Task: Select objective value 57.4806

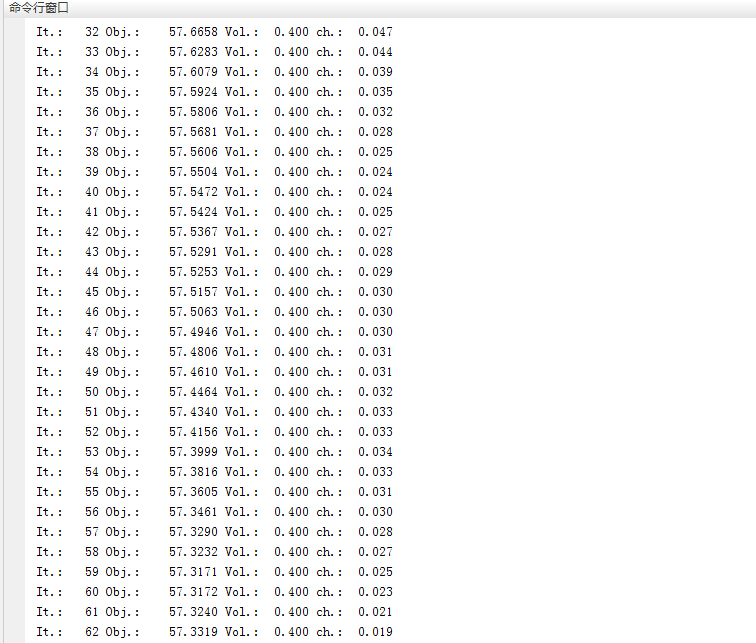Action: pos(193,352)
